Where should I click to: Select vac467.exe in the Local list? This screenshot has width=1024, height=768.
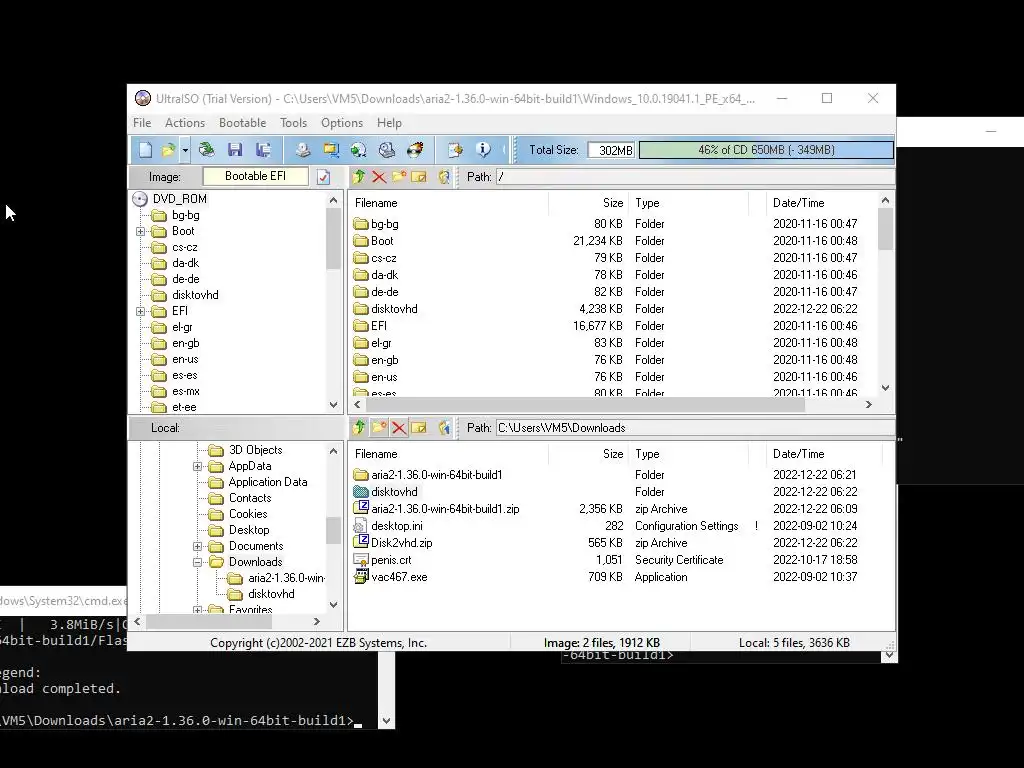click(x=620, y=577)
